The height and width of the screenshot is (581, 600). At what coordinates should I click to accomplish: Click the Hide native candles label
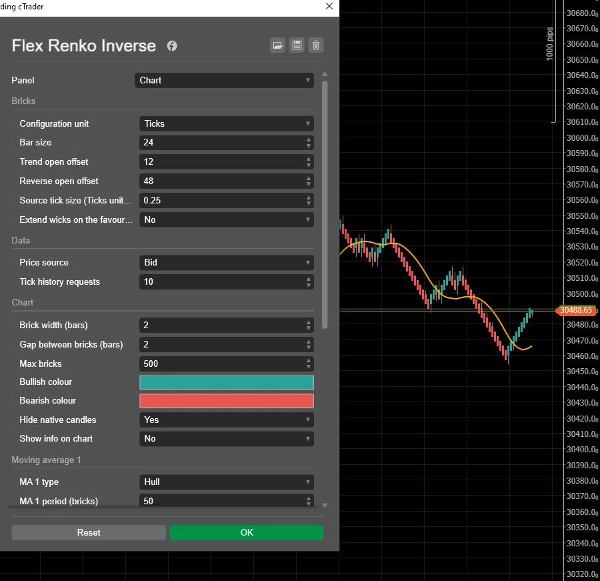[58, 420]
